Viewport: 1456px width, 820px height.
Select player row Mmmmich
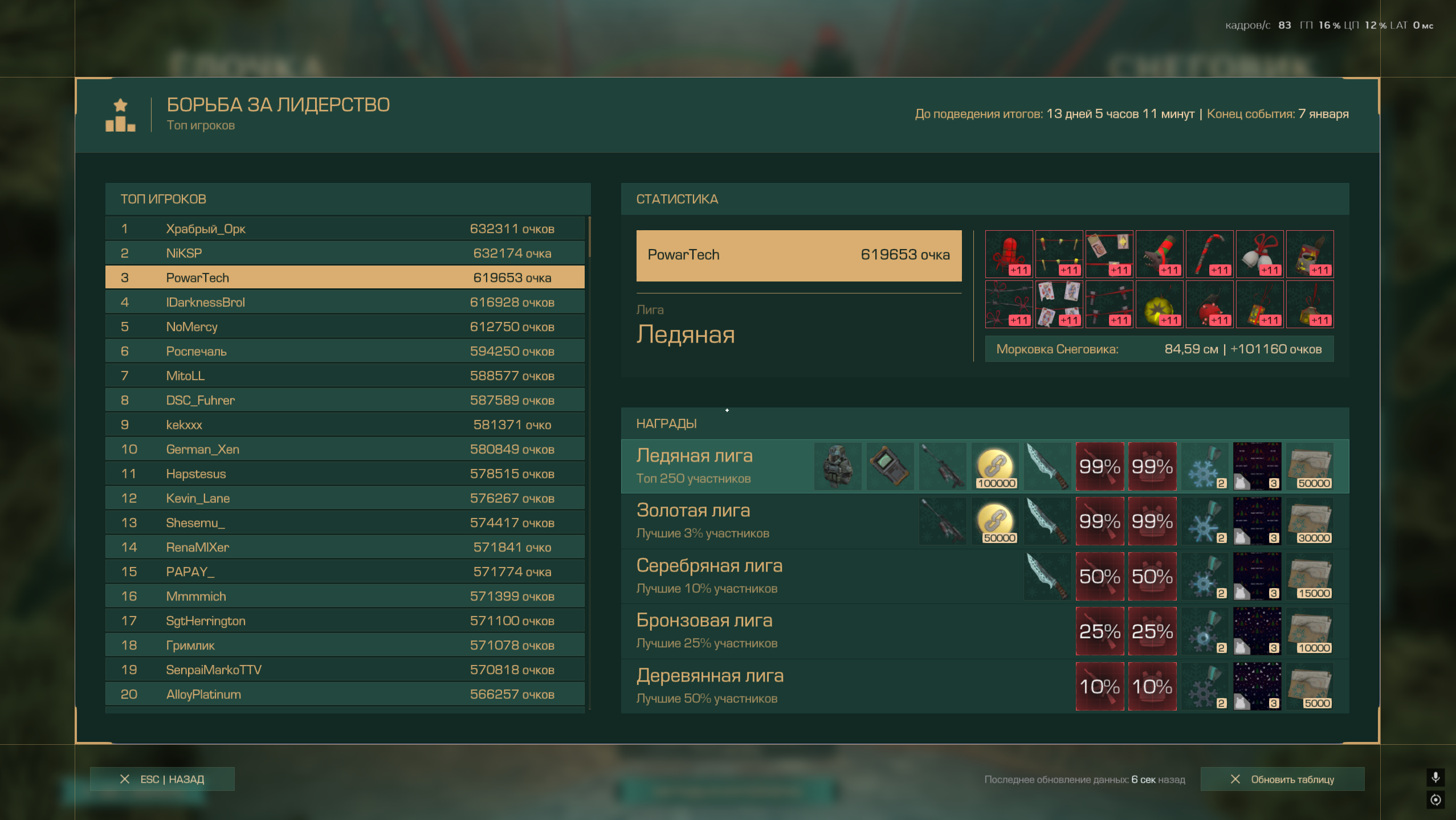tap(345, 596)
